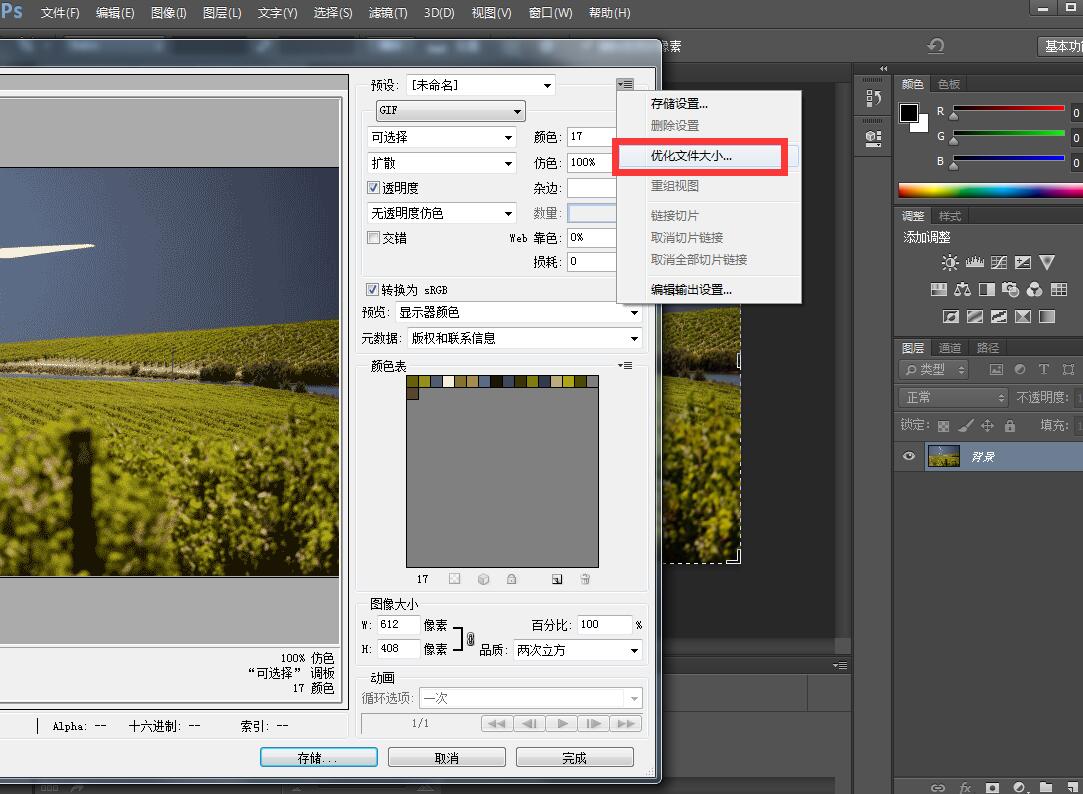Select the Photo Filter adjustment icon
The height and width of the screenshot is (794, 1083).
pos(1010,289)
